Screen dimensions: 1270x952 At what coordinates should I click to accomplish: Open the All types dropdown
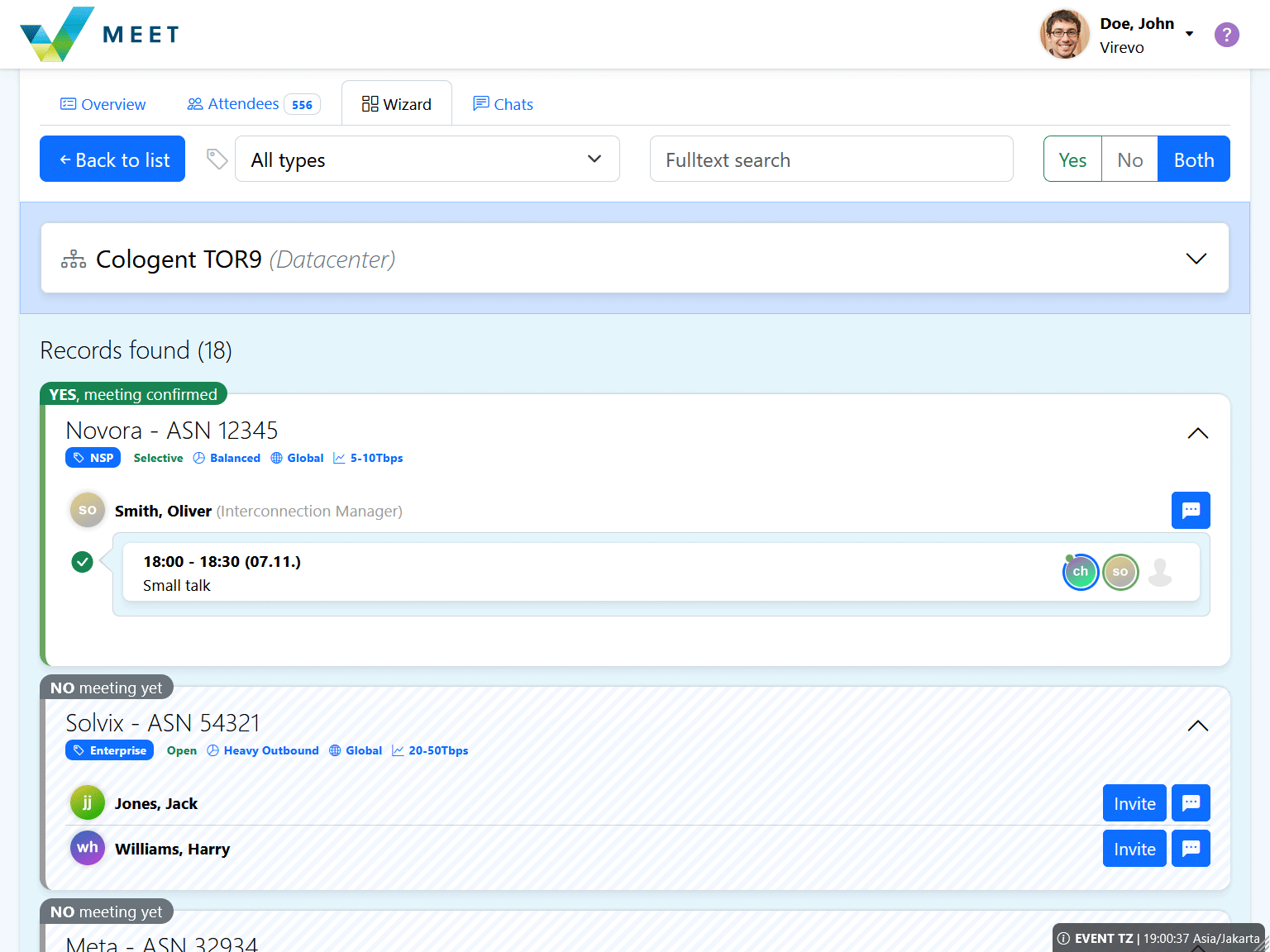click(427, 159)
